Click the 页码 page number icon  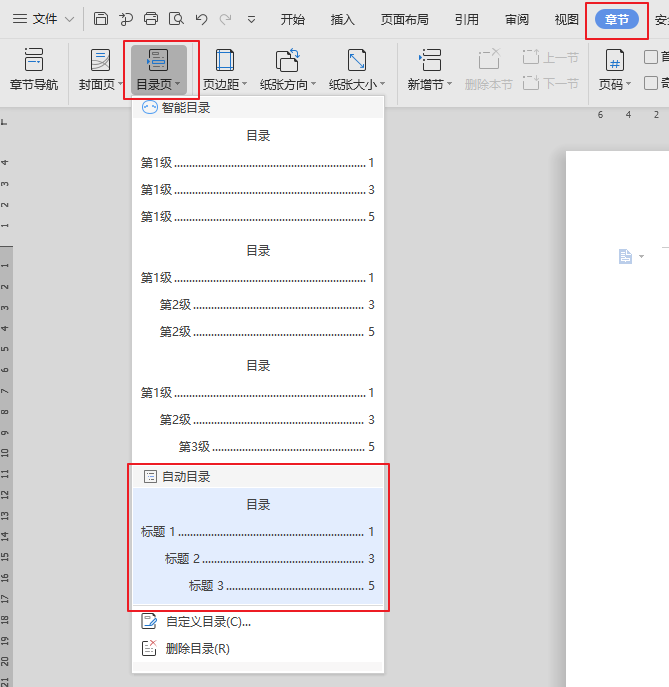coord(615,62)
